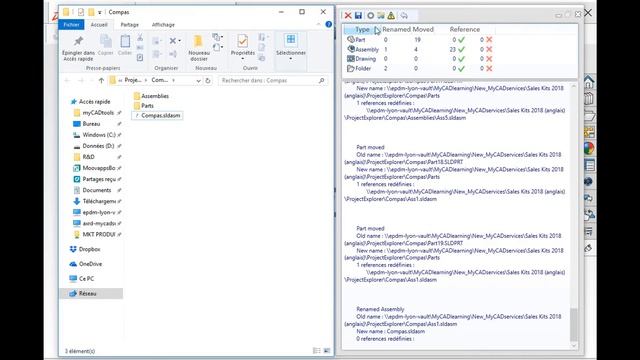Viewport: 640px width, 360px height.
Task: Click Épingler dans Accès rapide pin icon
Action: coord(78,41)
